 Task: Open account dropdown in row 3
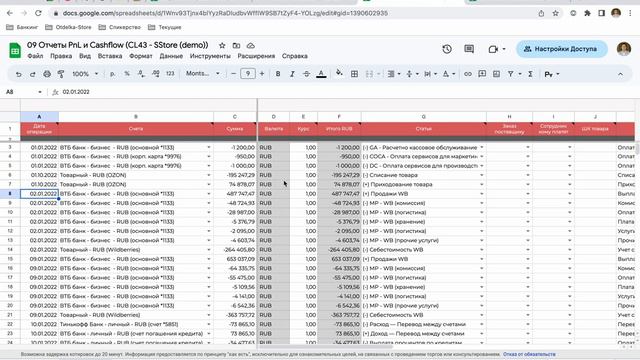click(209, 147)
